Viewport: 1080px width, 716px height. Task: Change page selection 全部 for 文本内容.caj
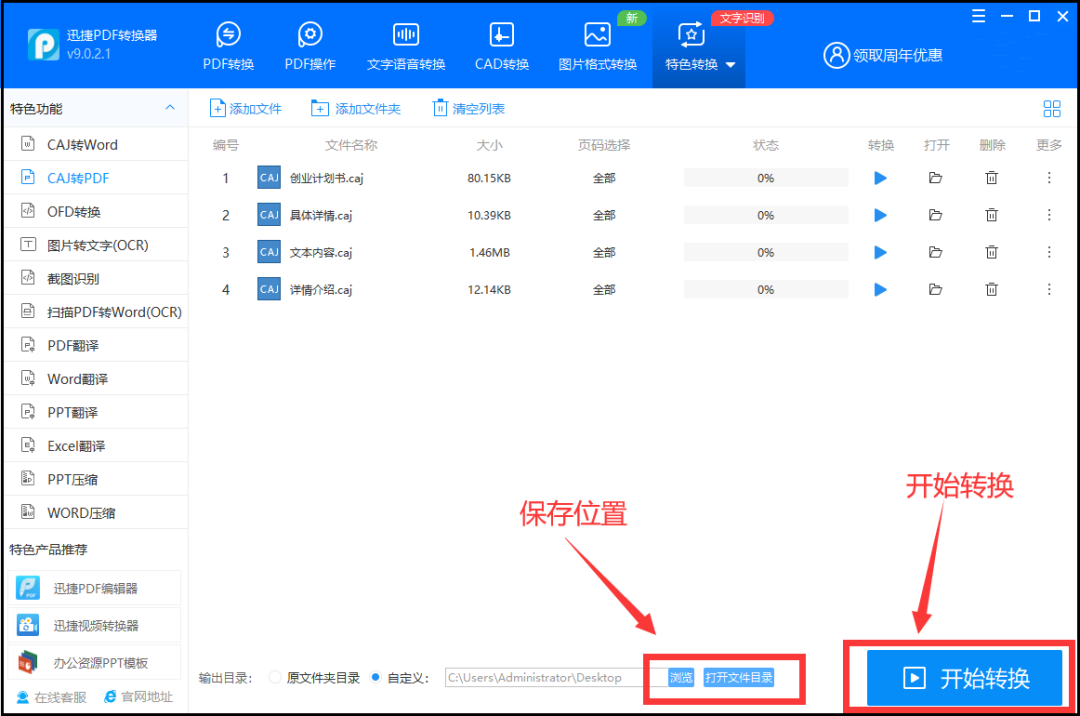point(604,252)
